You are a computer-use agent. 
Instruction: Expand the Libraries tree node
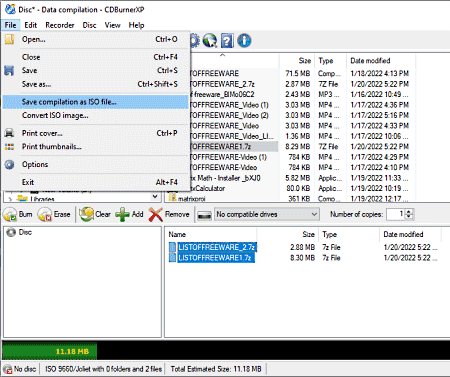10,199
